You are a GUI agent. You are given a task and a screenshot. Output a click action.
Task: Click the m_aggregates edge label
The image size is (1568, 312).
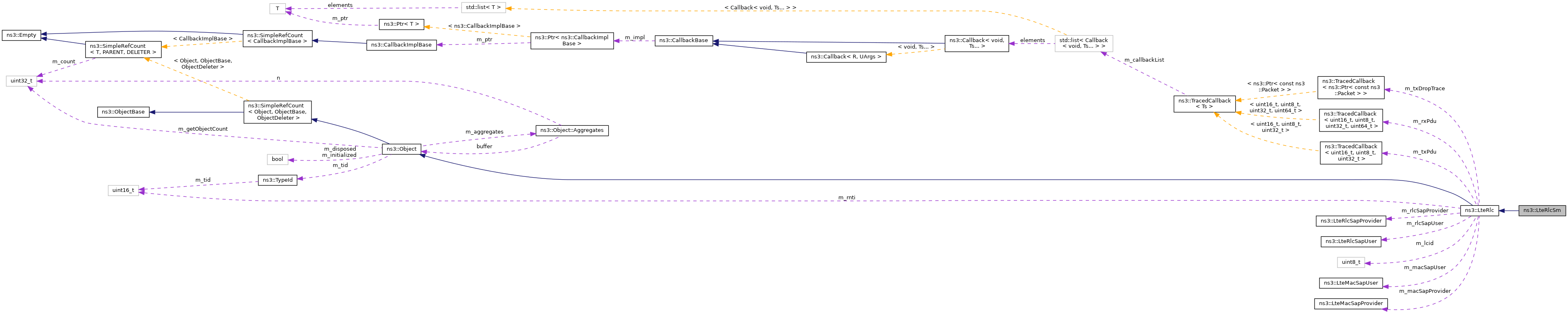click(x=484, y=132)
